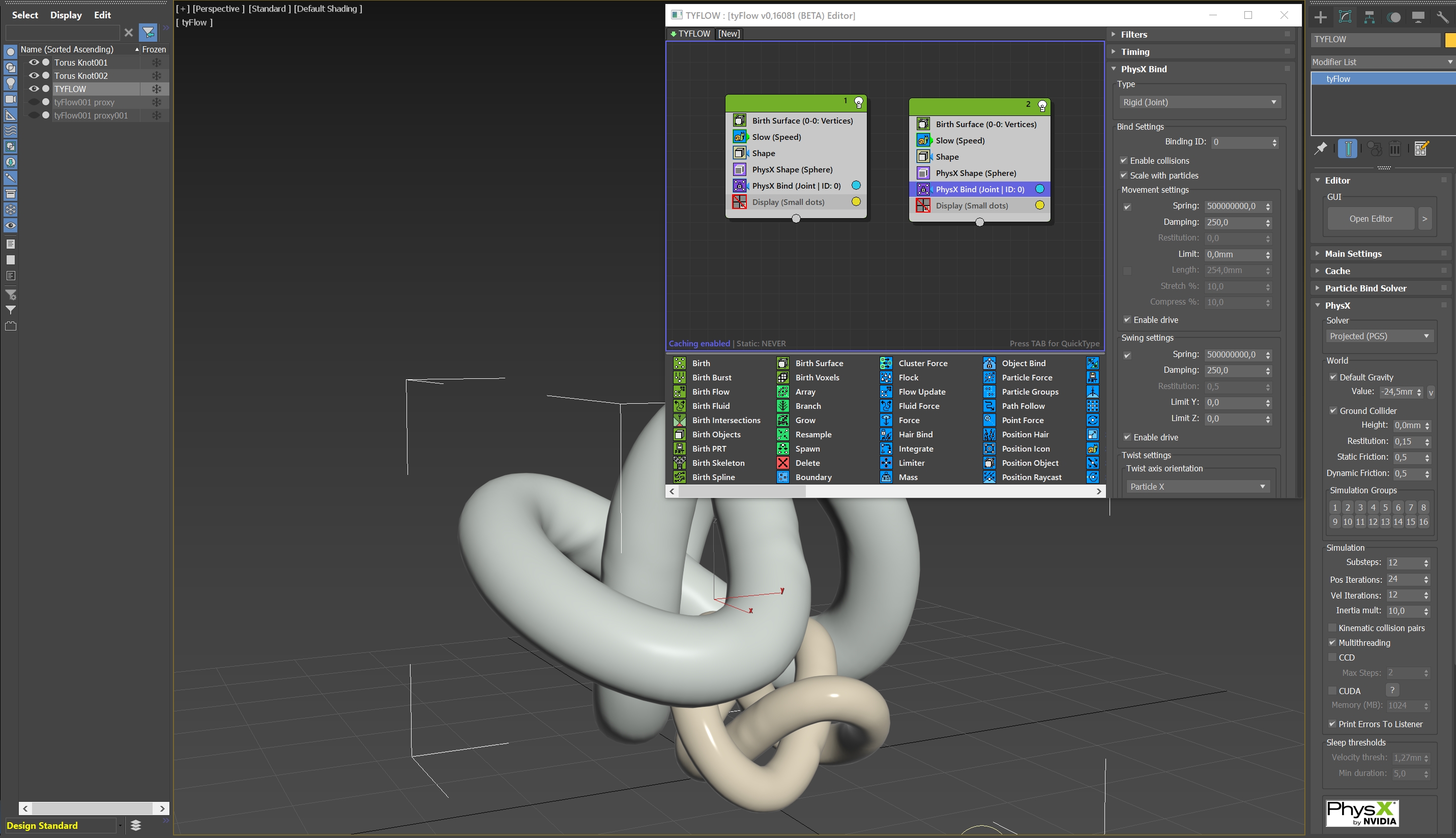
Task: Click Remove modifier trash icon
Action: pyautogui.click(x=1394, y=148)
